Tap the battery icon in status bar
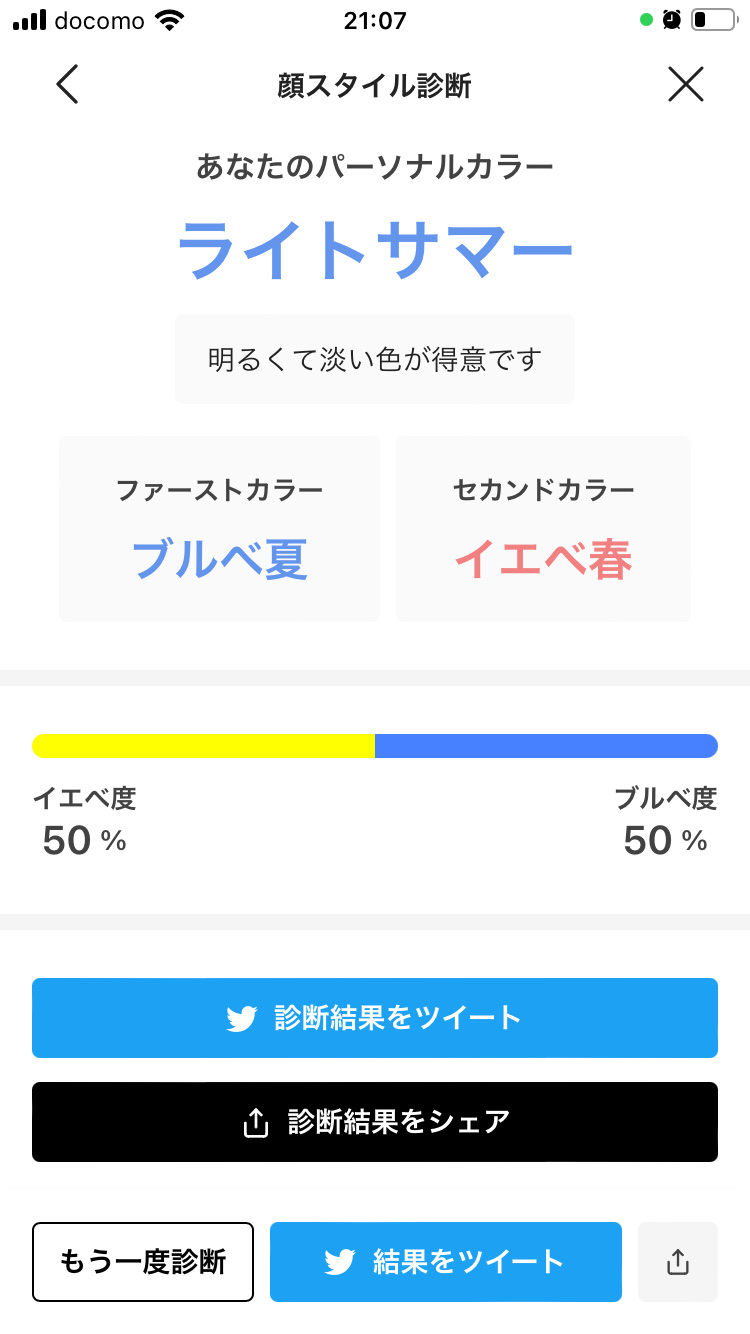750x1334 pixels. 712,20
